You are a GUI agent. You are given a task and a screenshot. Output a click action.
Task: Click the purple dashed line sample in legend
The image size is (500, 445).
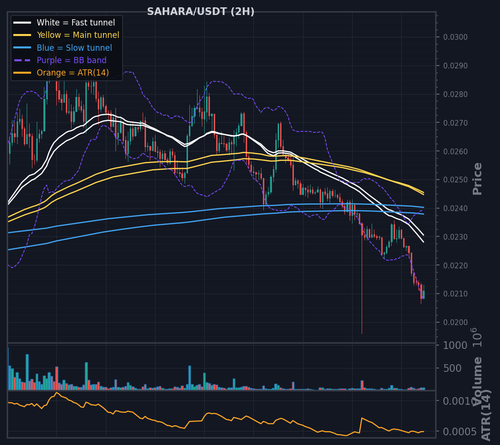point(22,60)
